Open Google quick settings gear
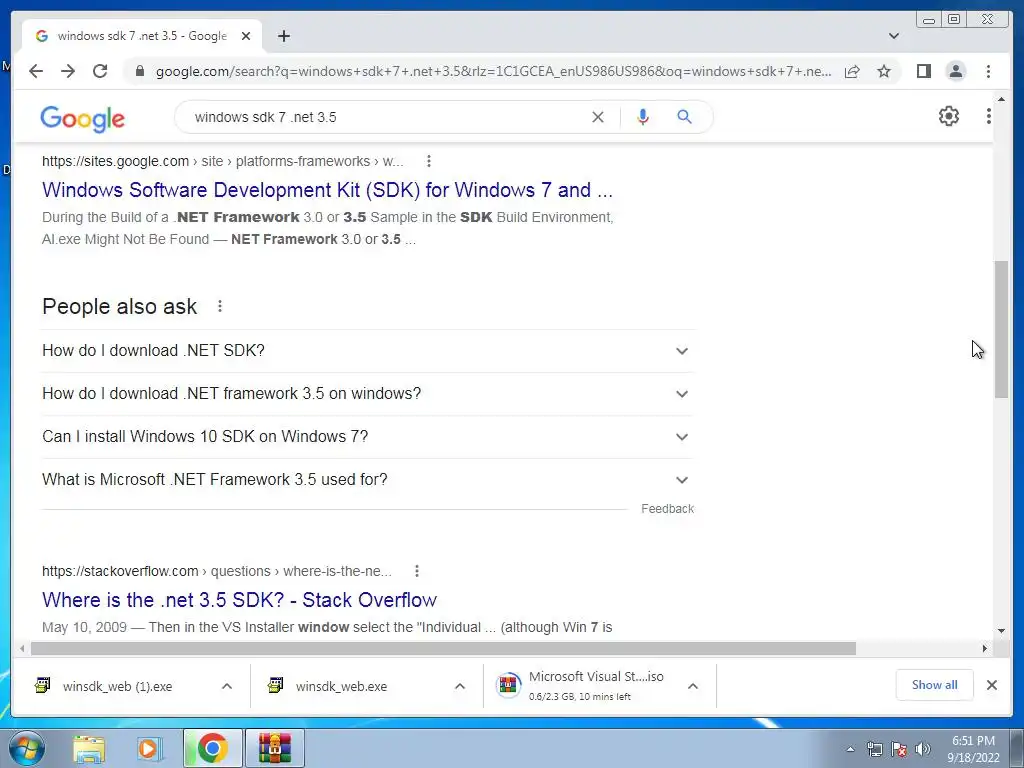 coord(949,116)
